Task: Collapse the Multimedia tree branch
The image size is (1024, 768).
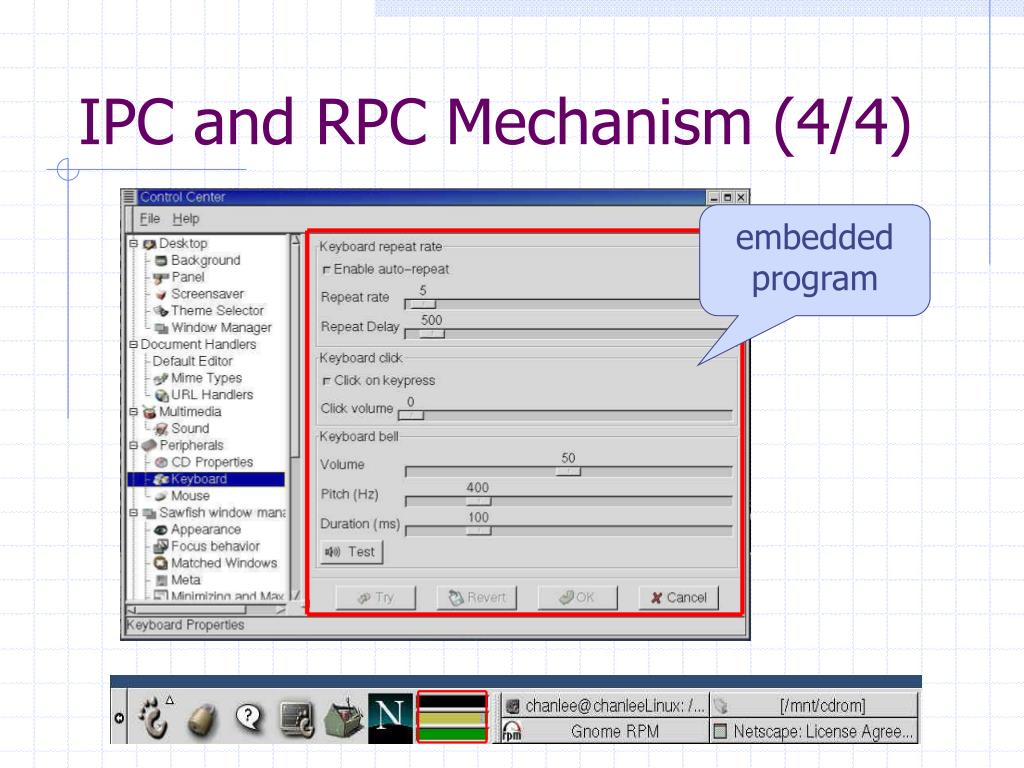Action: click(134, 412)
